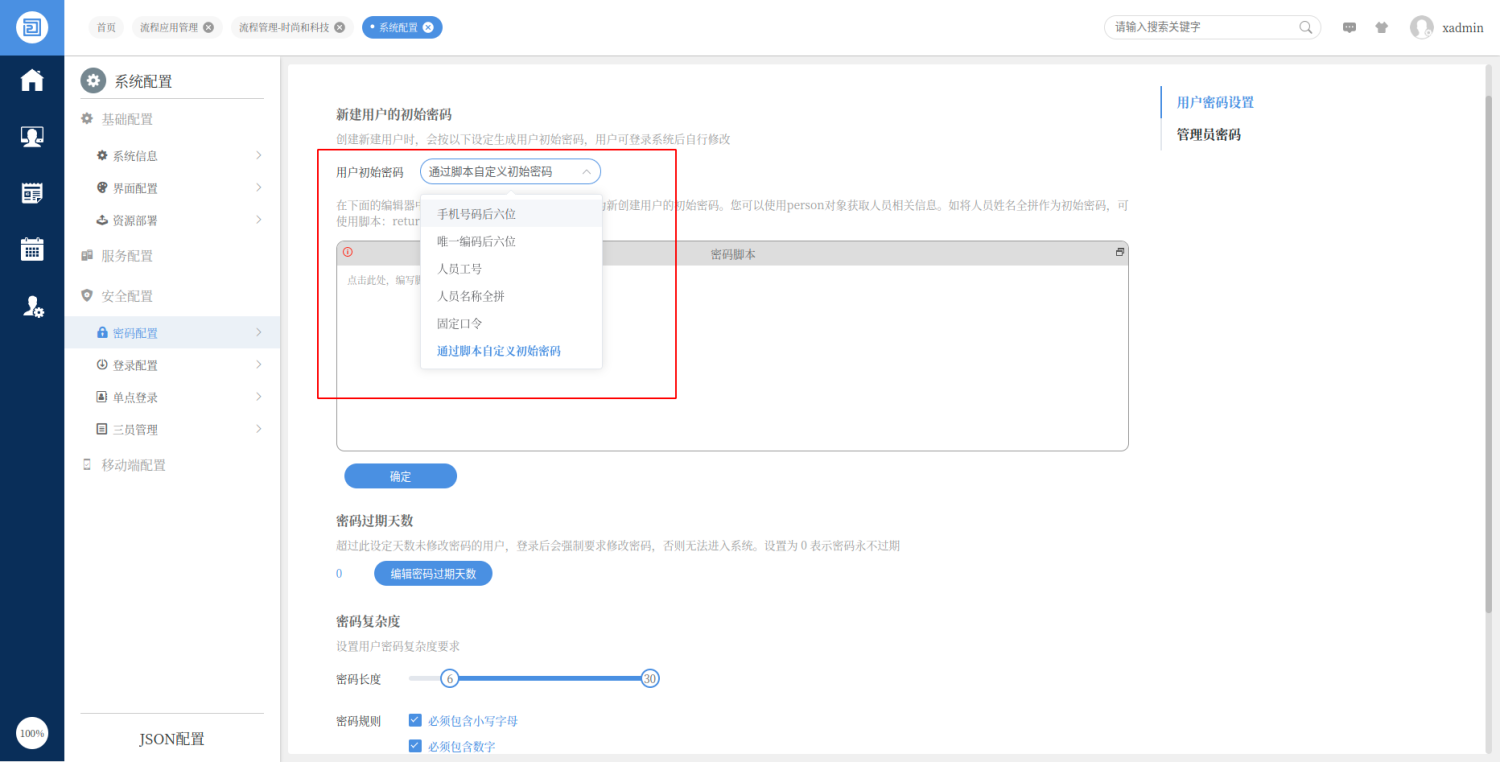Toggle 必须包含数字 checkbox

tap(415, 746)
